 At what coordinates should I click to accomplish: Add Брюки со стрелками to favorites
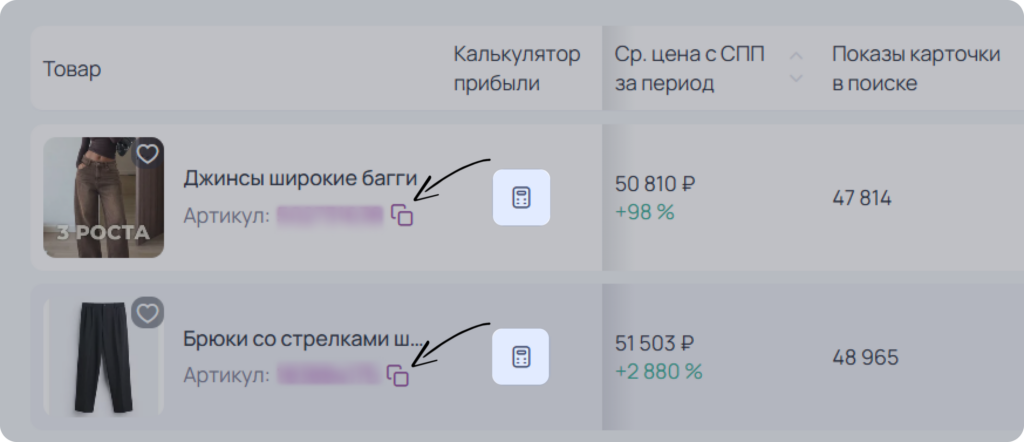148,313
